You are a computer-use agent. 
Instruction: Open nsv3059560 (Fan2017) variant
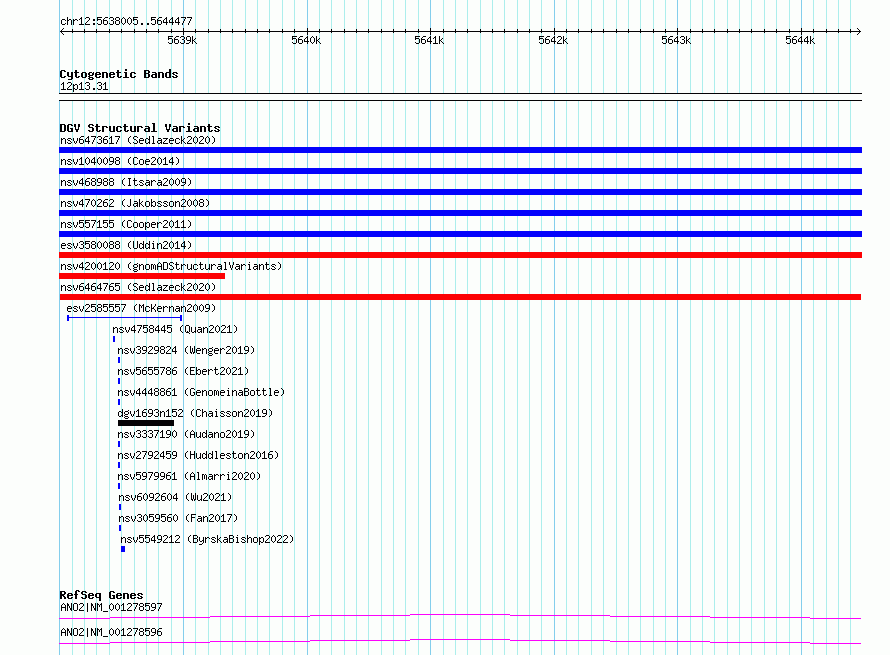(x=178, y=518)
